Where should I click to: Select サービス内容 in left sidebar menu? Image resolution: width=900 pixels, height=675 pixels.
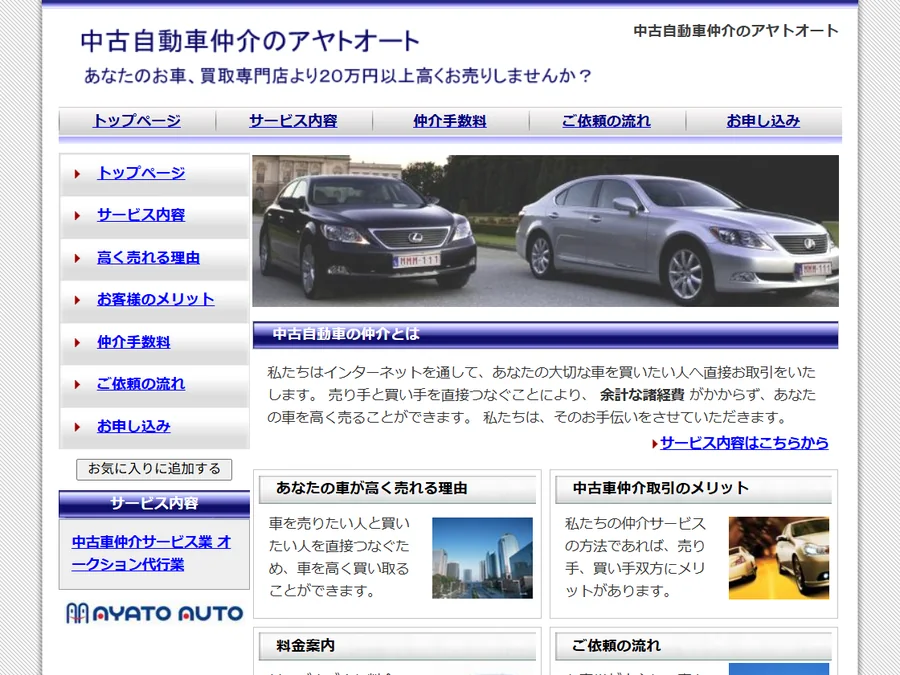[x=141, y=215]
